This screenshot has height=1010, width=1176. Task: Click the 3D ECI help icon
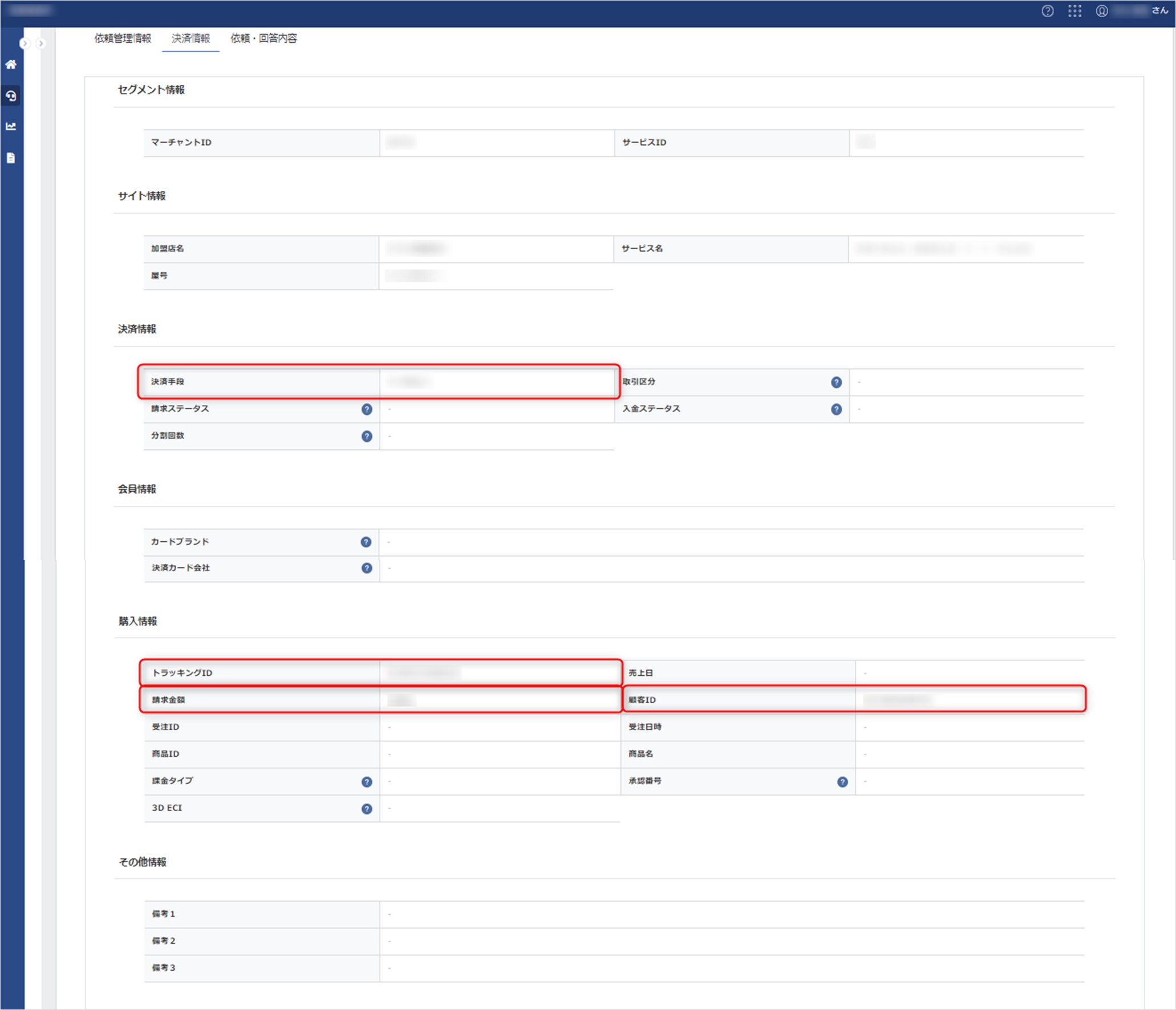(367, 808)
